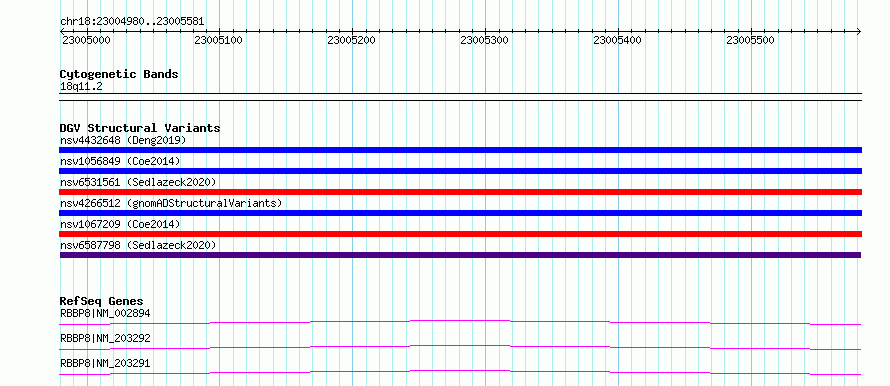Open variant nsv4432648 (Deng2019) label
The width and height of the screenshot is (890, 386).
[x=123, y=140]
